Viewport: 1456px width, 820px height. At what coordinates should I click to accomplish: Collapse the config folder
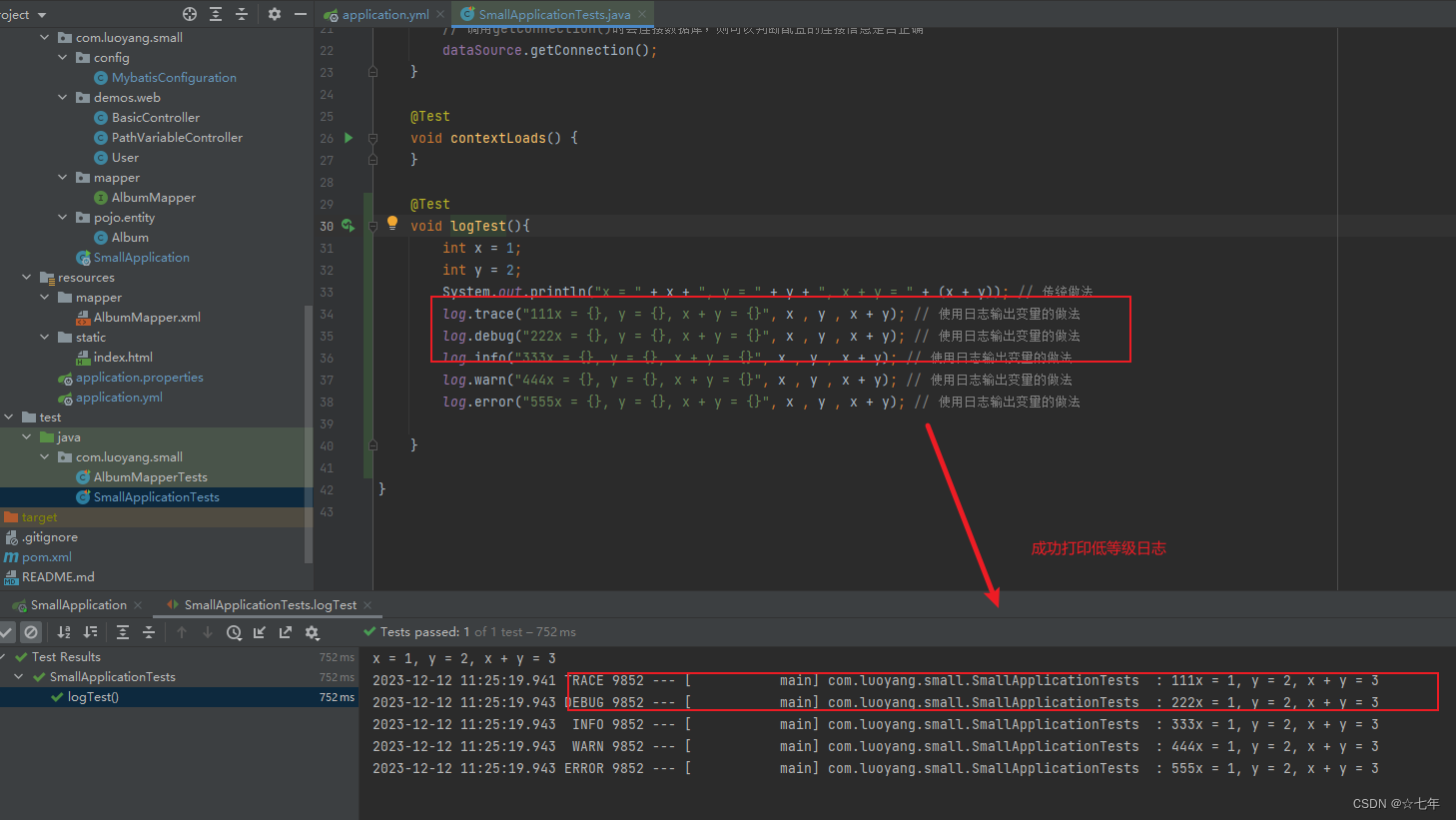point(62,58)
